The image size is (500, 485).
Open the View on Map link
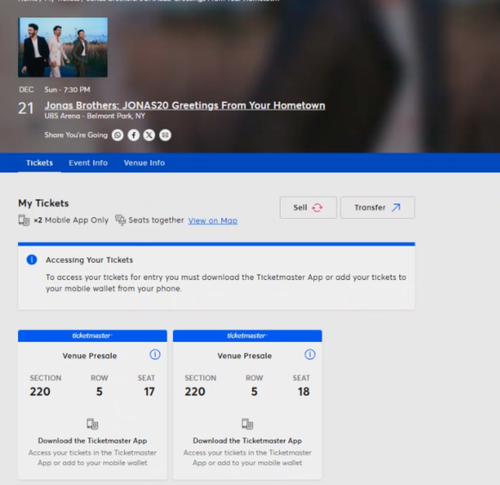[x=213, y=221]
